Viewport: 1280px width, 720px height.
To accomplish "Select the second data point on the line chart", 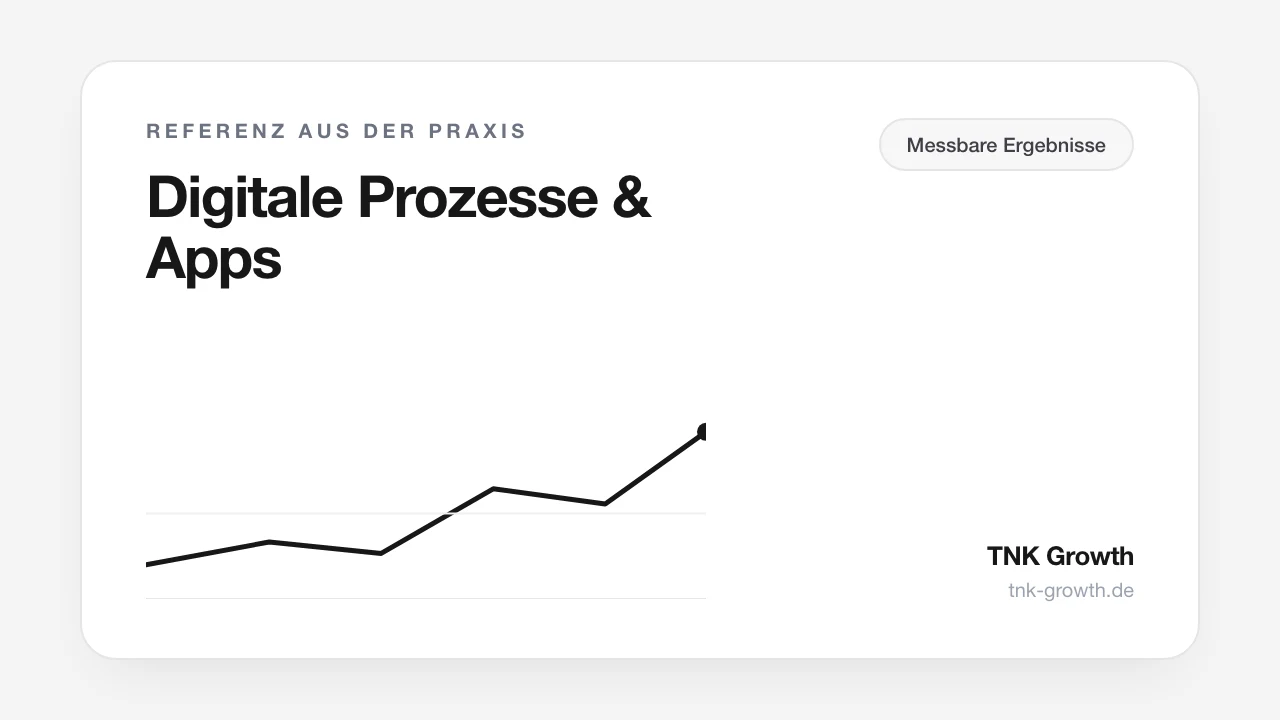I will pos(269,542).
